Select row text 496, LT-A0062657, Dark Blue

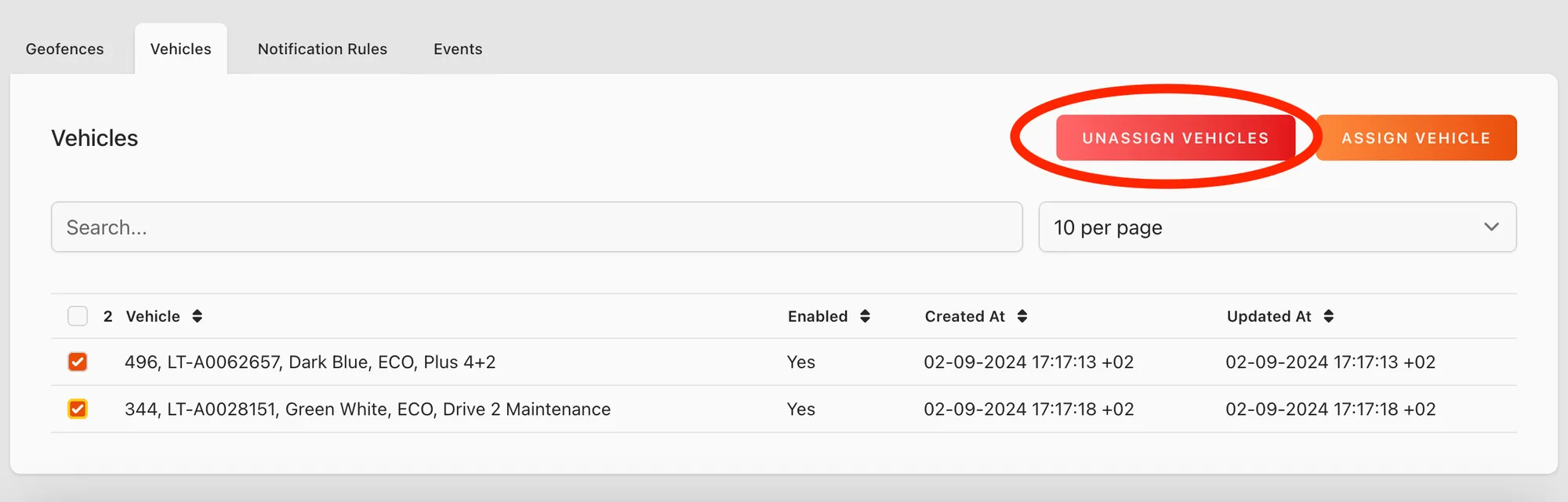[310, 362]
